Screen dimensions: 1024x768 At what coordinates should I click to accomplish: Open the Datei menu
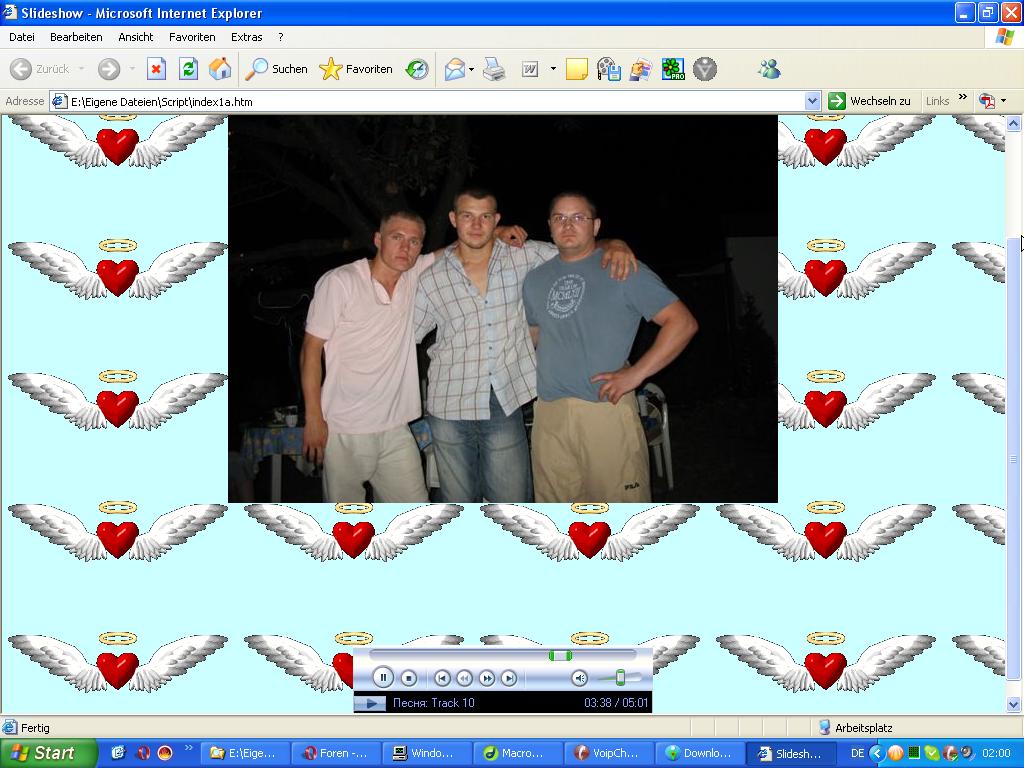(22, 37)
